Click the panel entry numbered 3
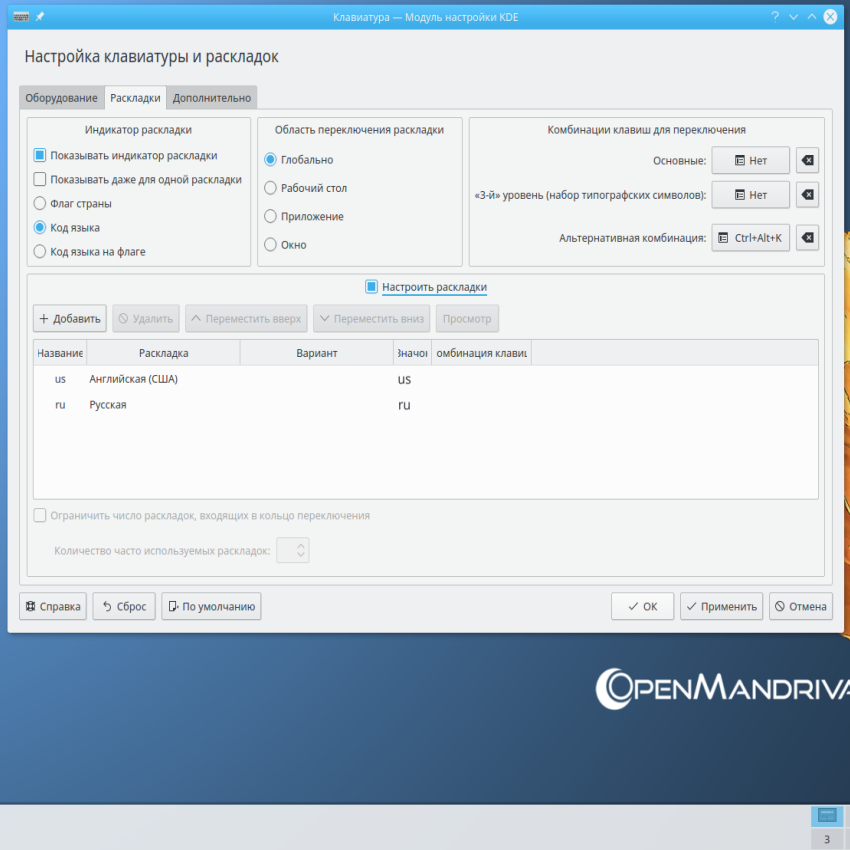 pos(827,839)
